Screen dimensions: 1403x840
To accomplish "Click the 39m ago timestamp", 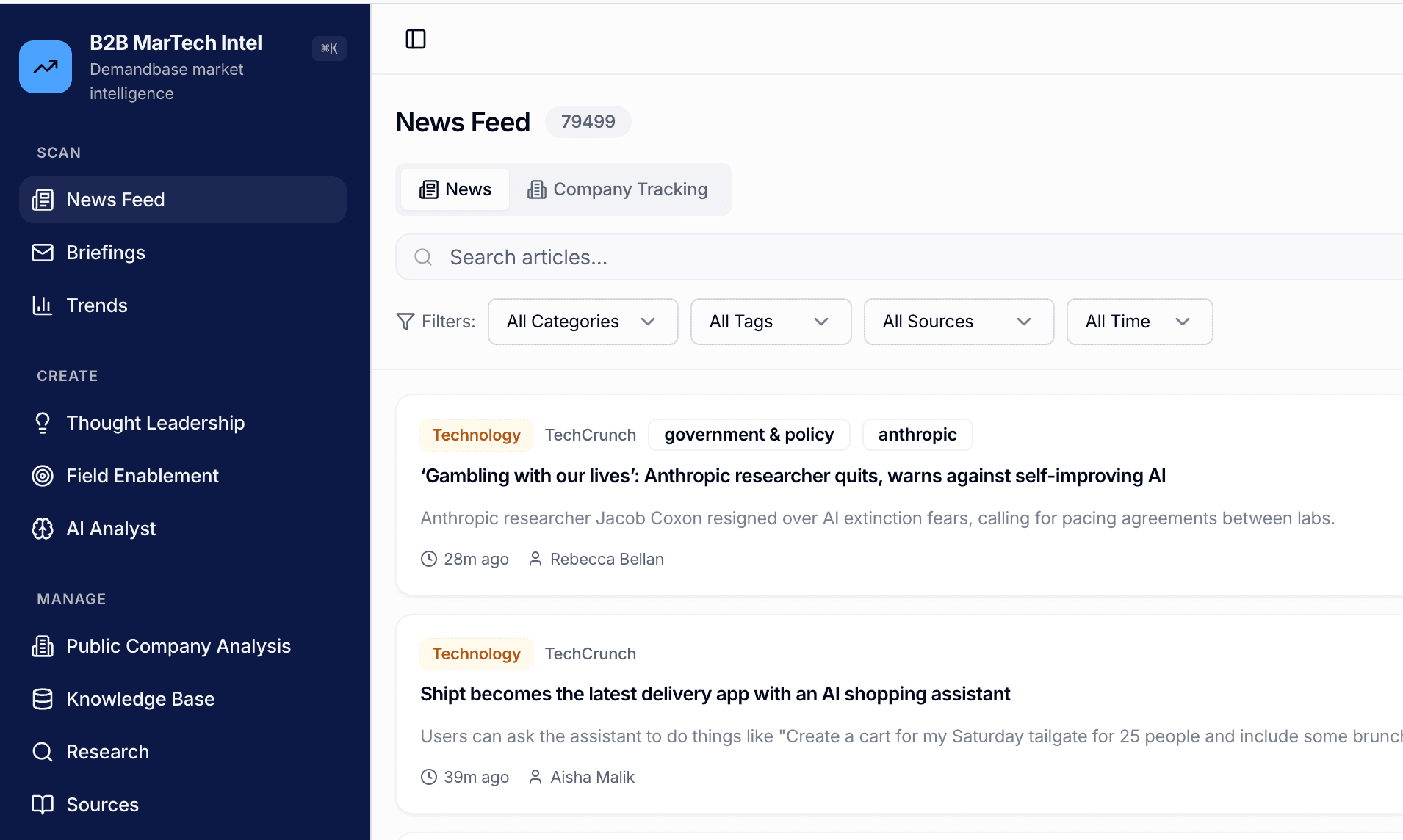I will [x=476, y=777].
